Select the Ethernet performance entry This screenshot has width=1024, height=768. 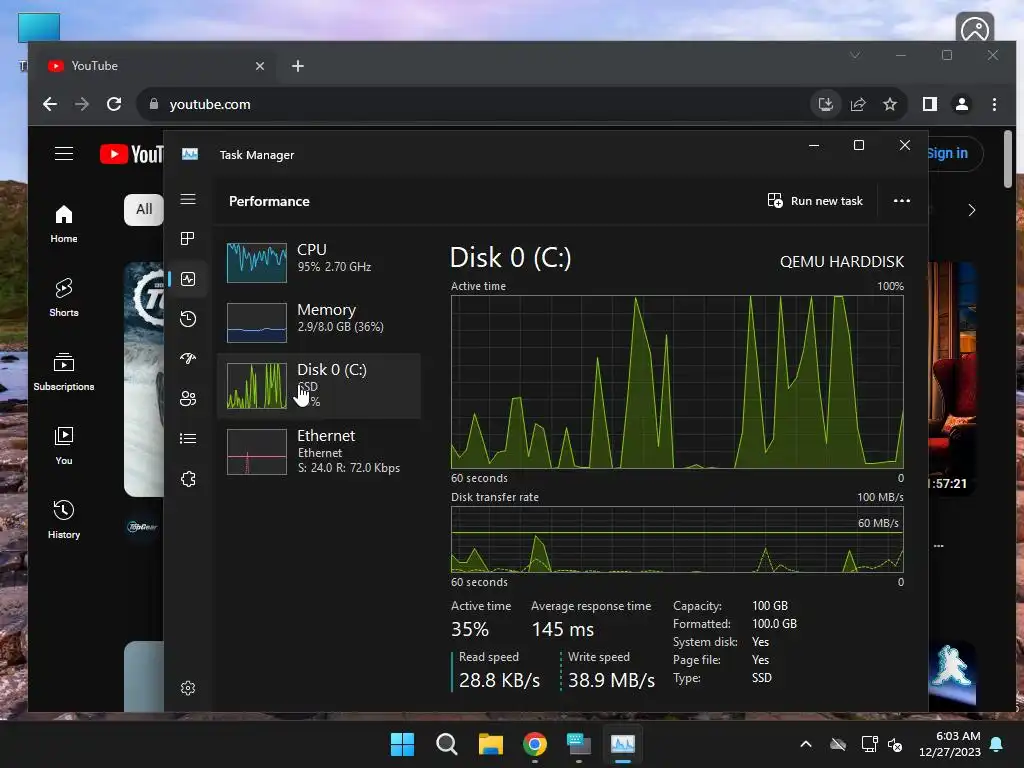pos(319,451)
